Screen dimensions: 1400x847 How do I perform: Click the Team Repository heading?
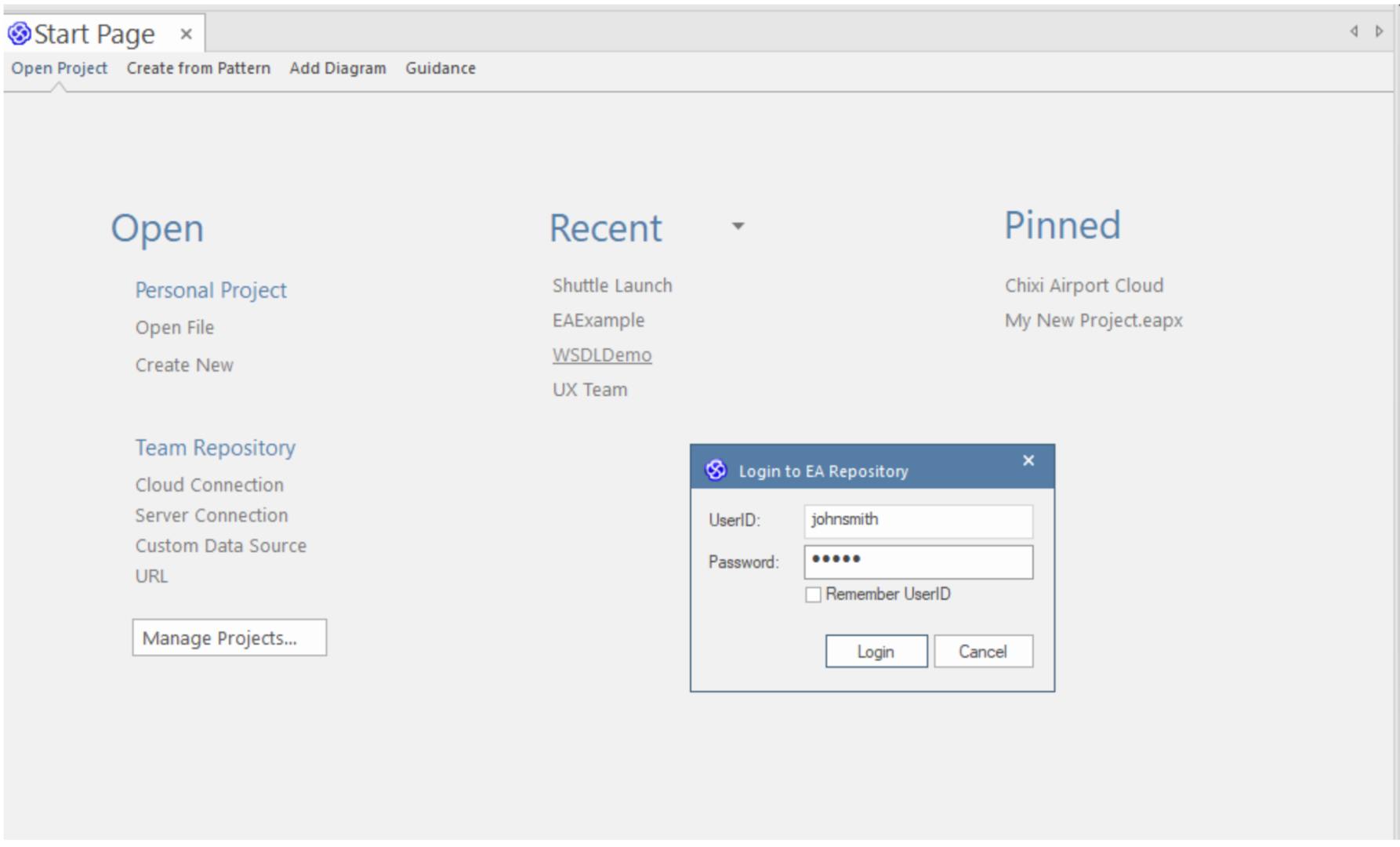point(216,448)
